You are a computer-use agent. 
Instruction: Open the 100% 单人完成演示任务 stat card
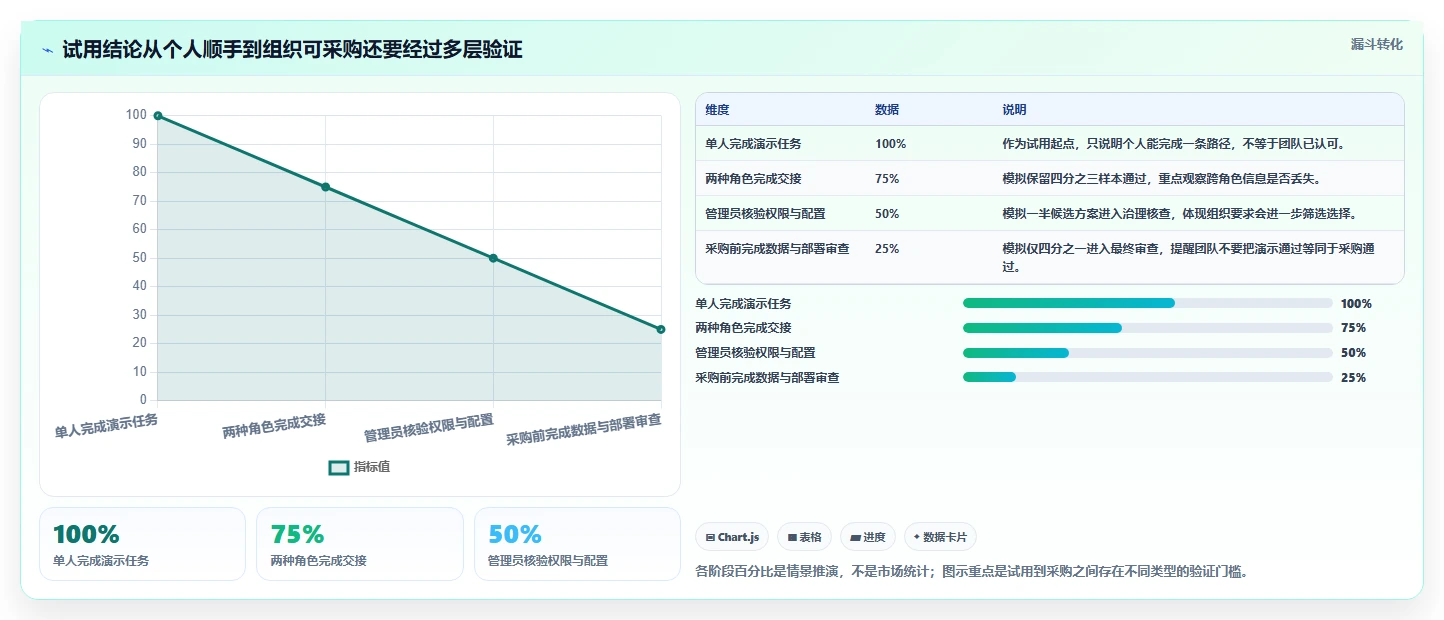pyautogui.click(x=142, y=544)
